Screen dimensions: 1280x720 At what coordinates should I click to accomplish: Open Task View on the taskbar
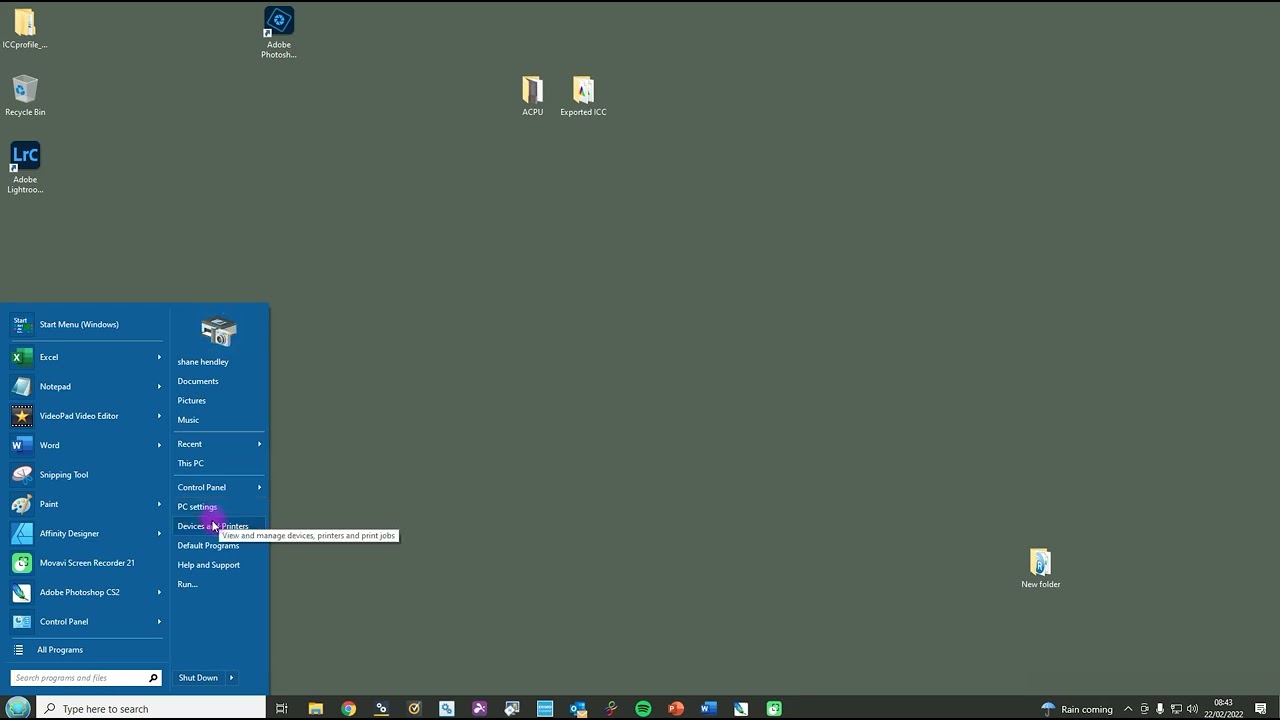pos(282,709)
